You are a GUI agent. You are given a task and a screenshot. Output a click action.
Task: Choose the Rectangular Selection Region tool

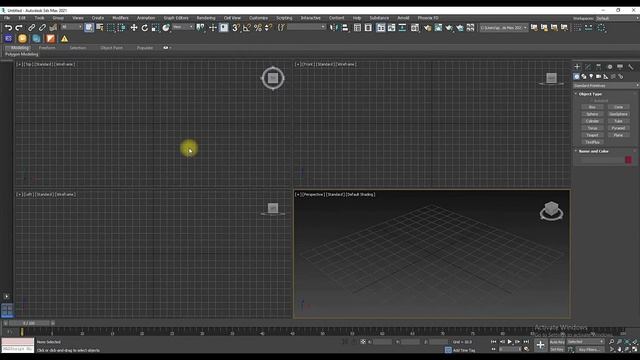[111, 28]
